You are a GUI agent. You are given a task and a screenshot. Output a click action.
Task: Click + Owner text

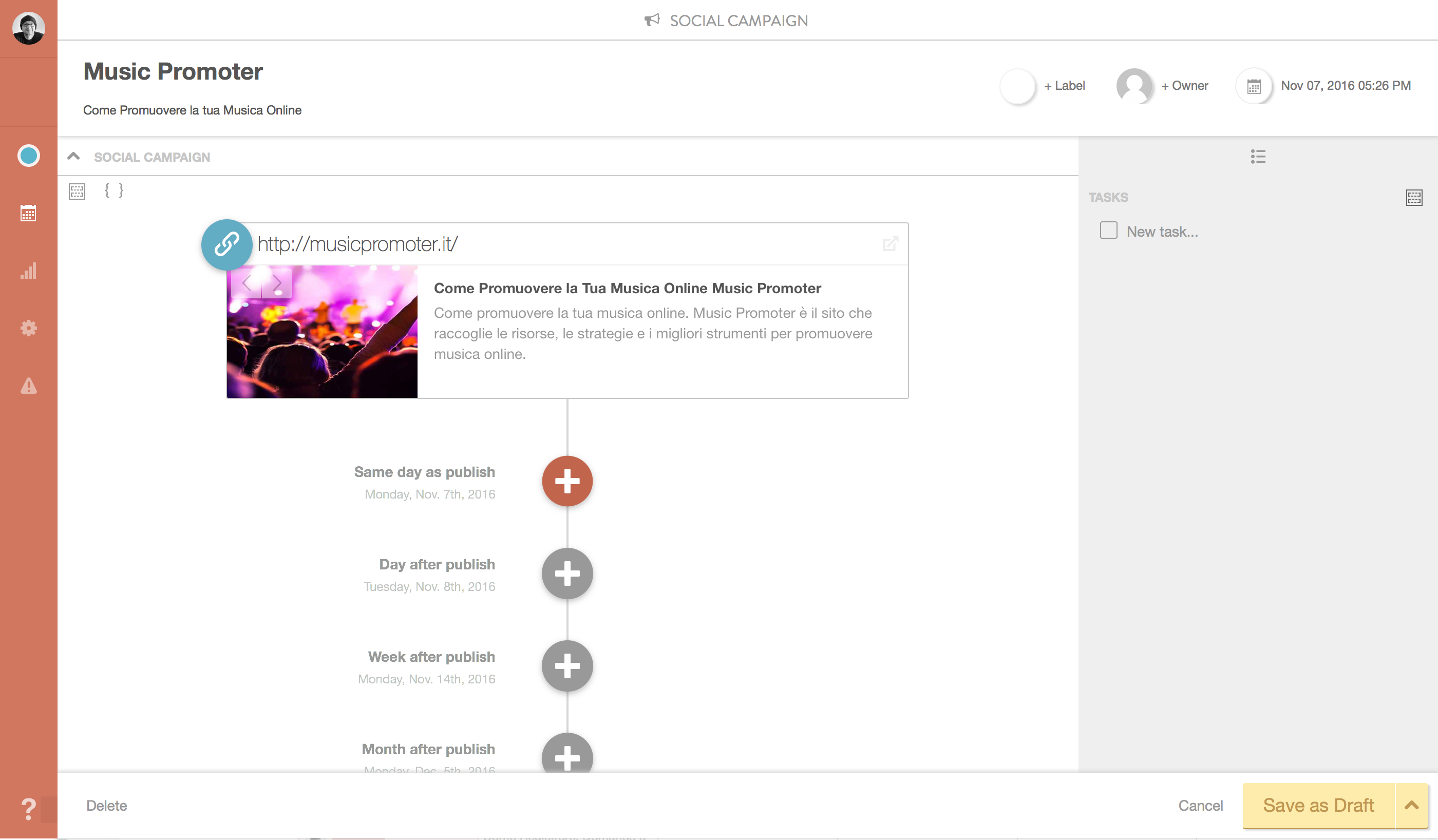1185,86
